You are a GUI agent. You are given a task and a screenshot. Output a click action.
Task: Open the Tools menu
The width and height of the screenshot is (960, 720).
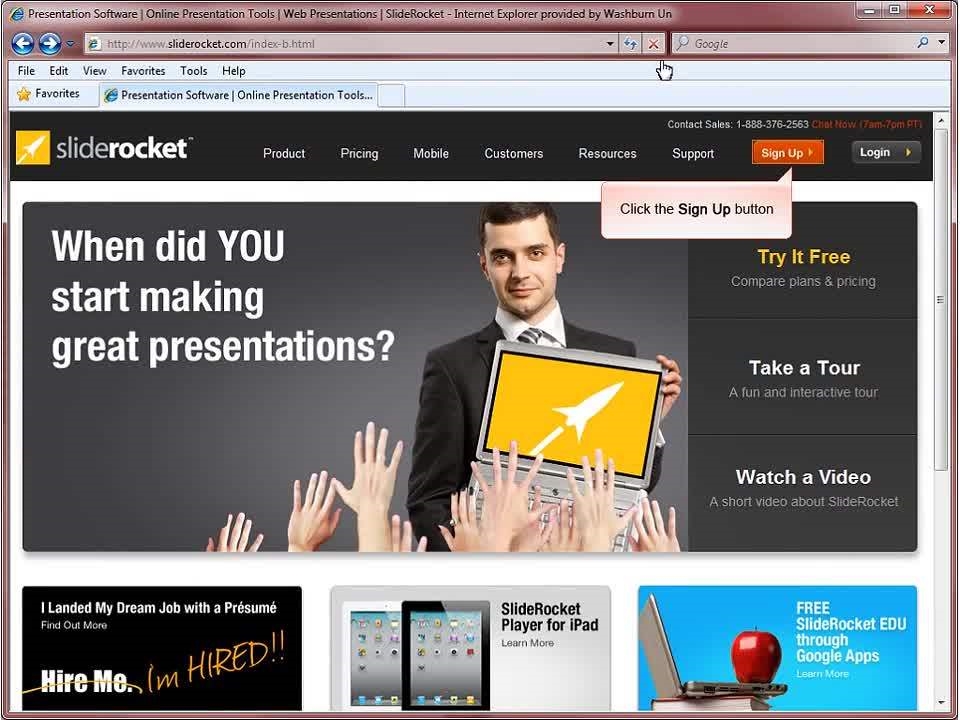(x=193, y=70)
